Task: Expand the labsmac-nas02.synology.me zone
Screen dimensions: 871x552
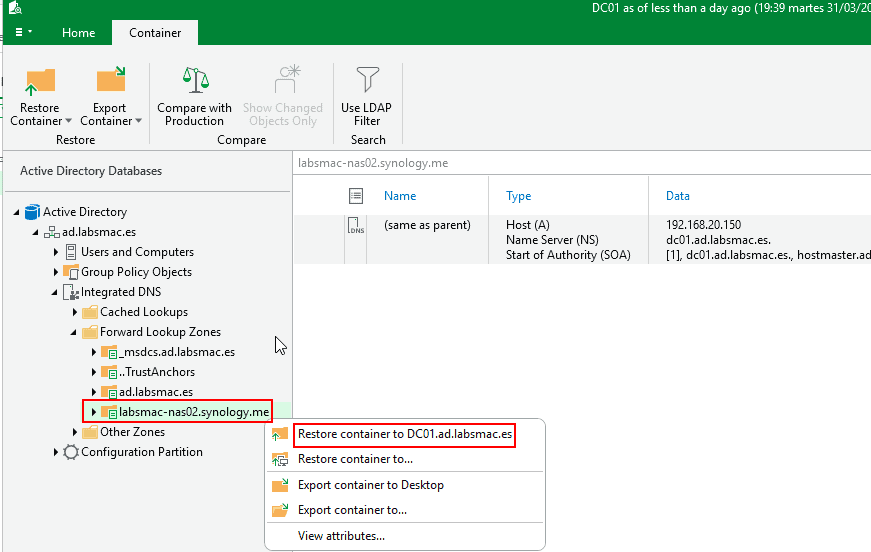Action: [94, 412]
